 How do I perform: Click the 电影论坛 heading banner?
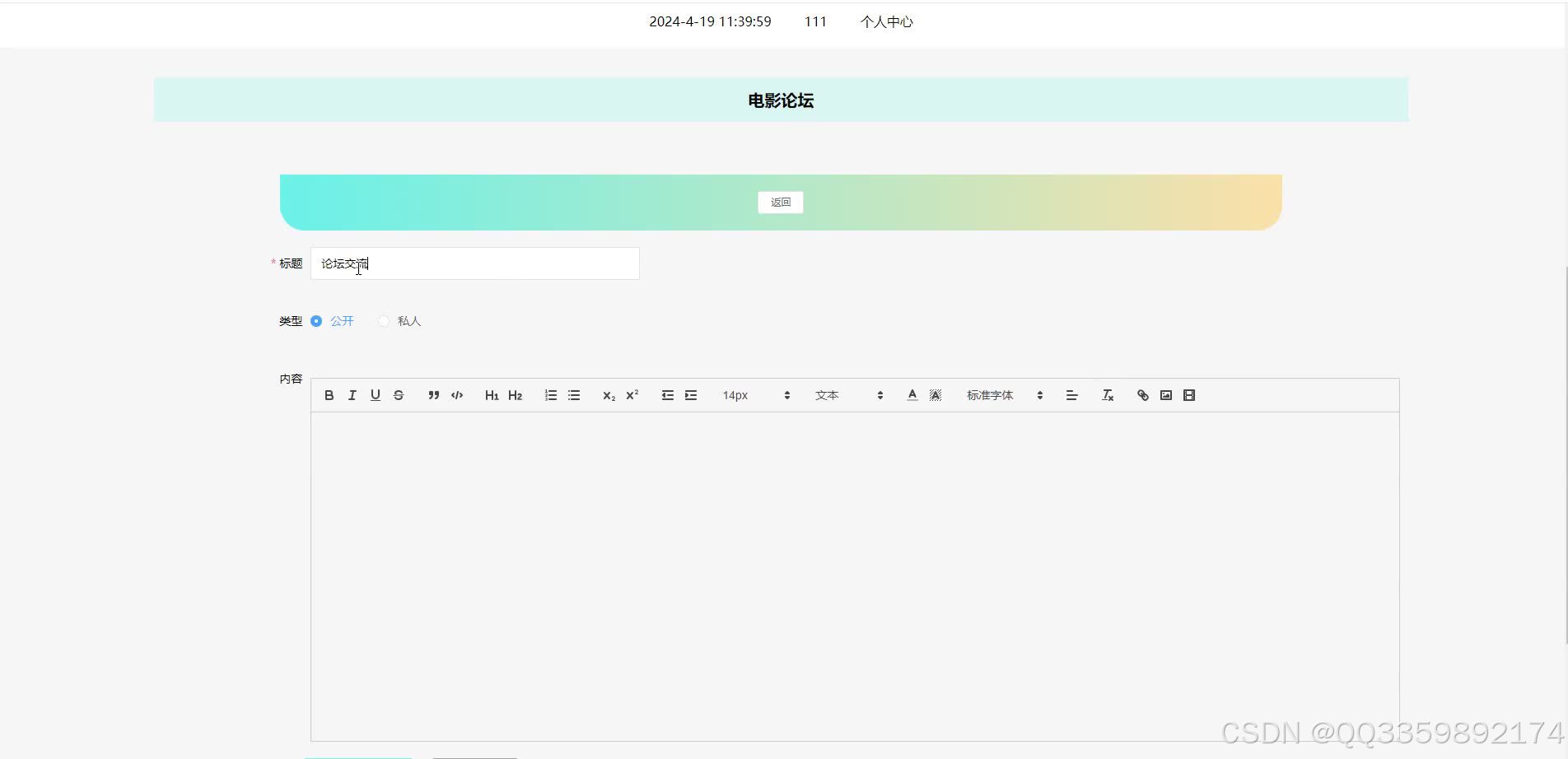[781, 100]
